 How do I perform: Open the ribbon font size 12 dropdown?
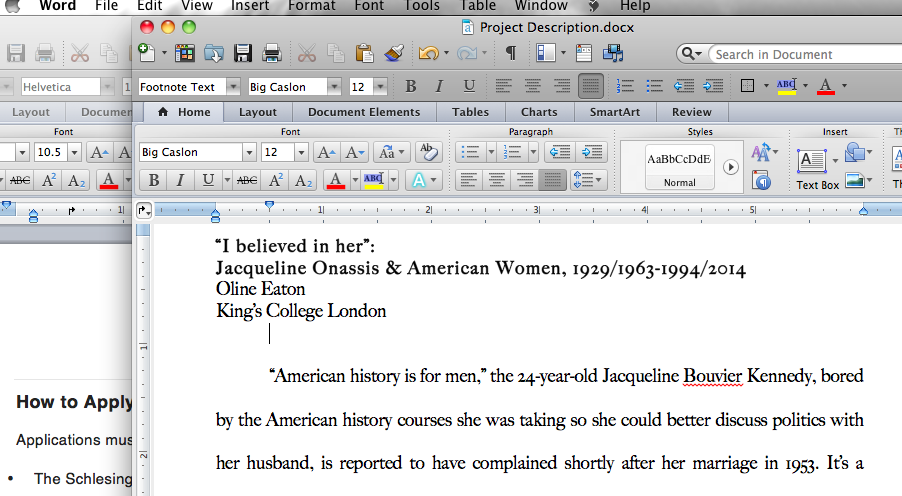tap(301, 152)
